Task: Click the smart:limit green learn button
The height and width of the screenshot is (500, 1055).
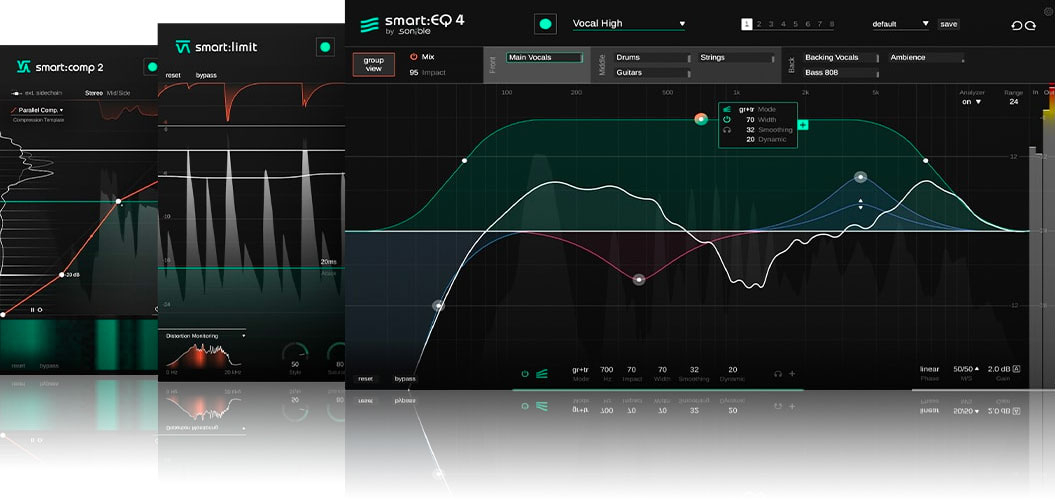Action: point(324,47)
